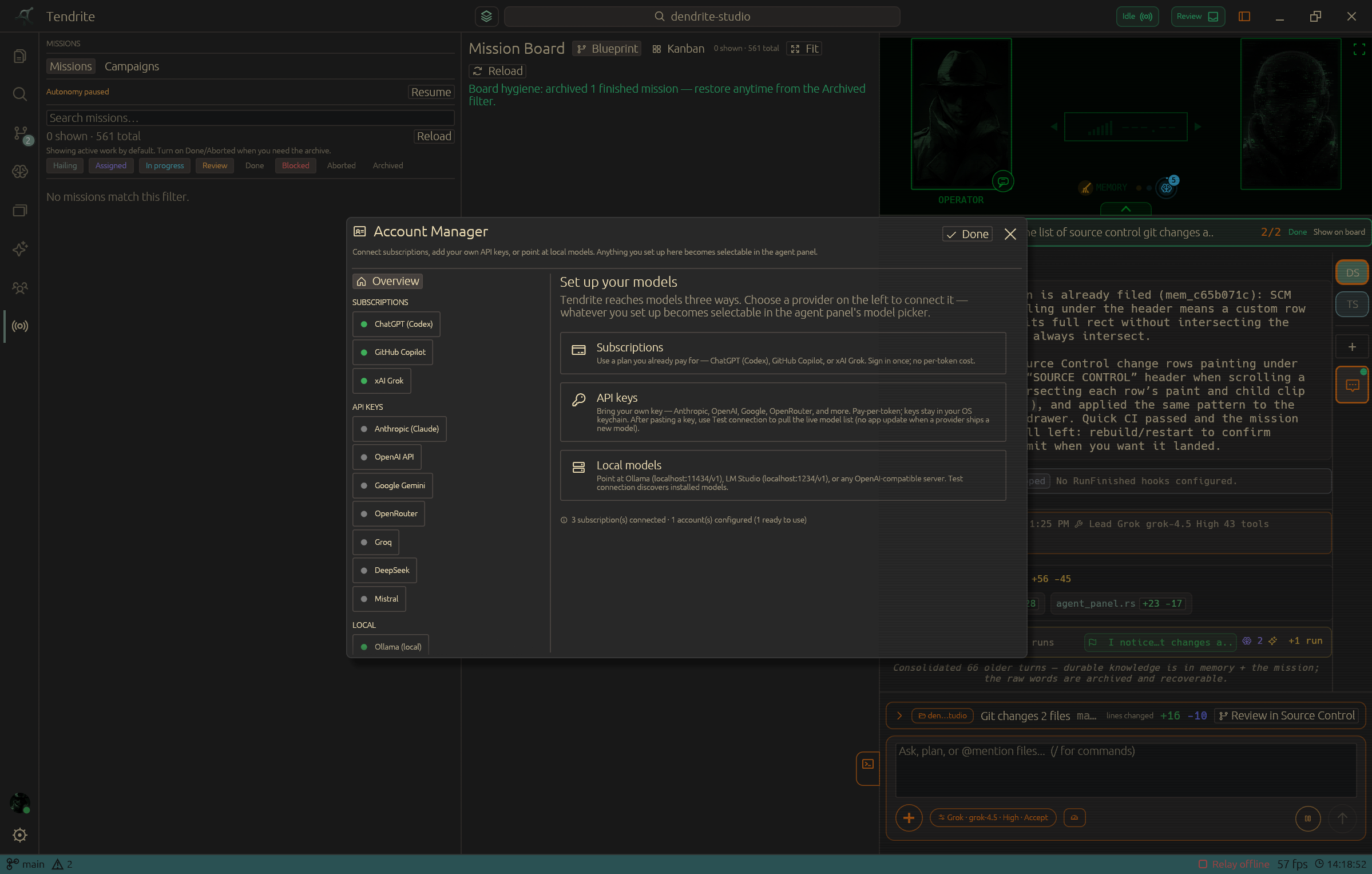Viewport: 1372px width, 874px height.
Task: Toggle the Hailing filter chip
Action: pyautogui.click(x=65, y=166)
